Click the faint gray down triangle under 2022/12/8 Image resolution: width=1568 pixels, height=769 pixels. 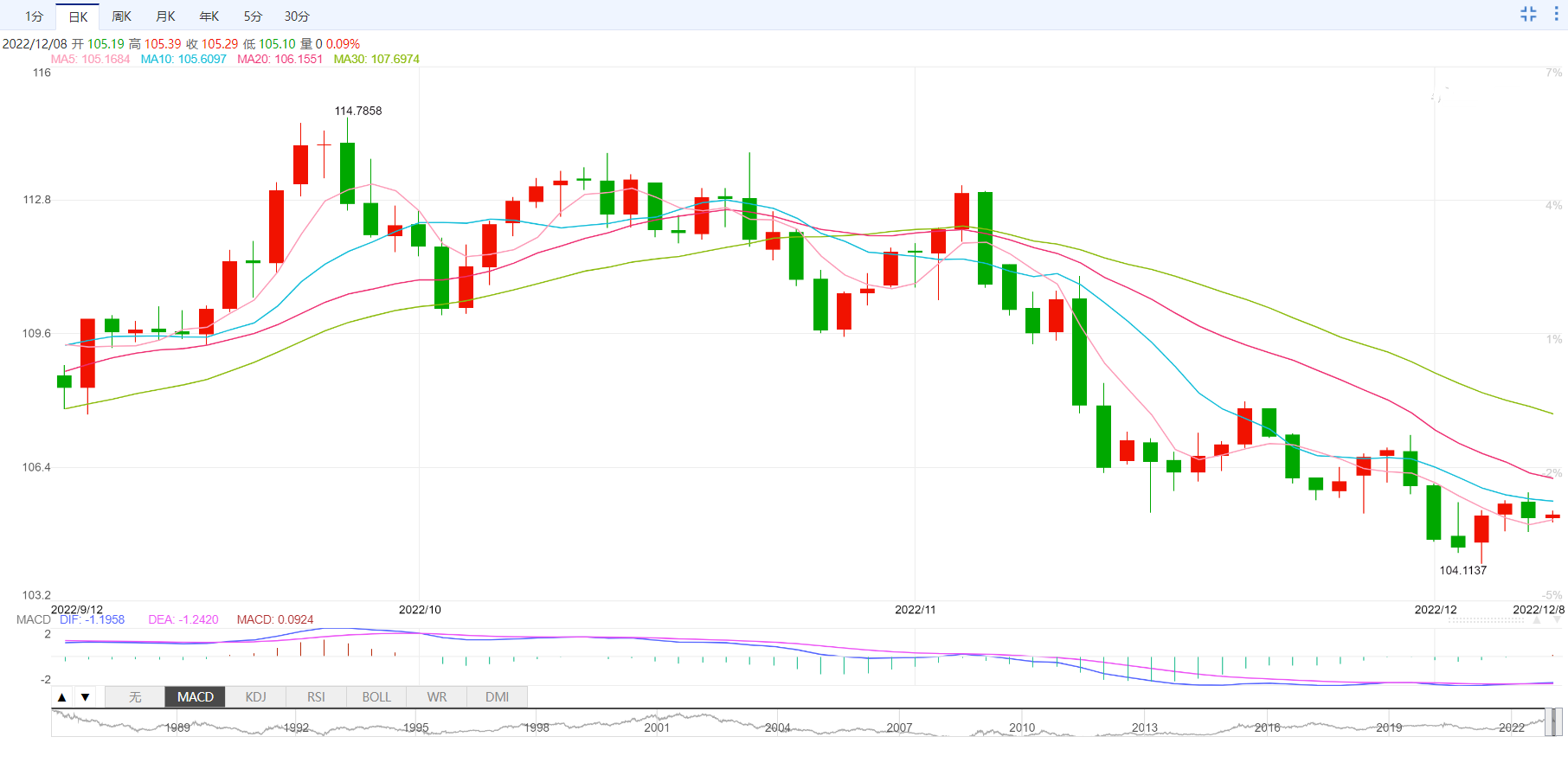tap(1558, 620)
